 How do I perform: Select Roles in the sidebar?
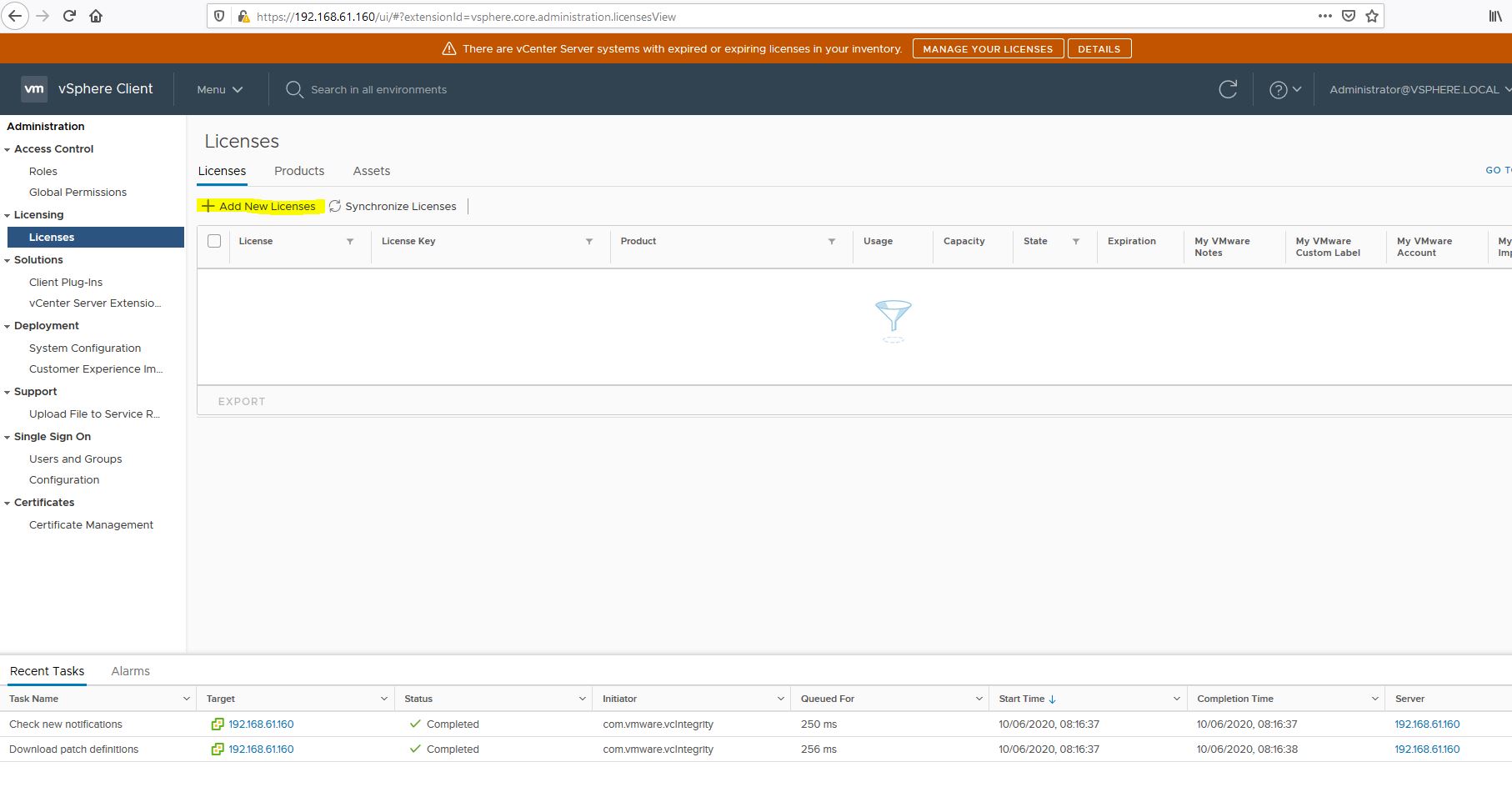click(43, 171)
